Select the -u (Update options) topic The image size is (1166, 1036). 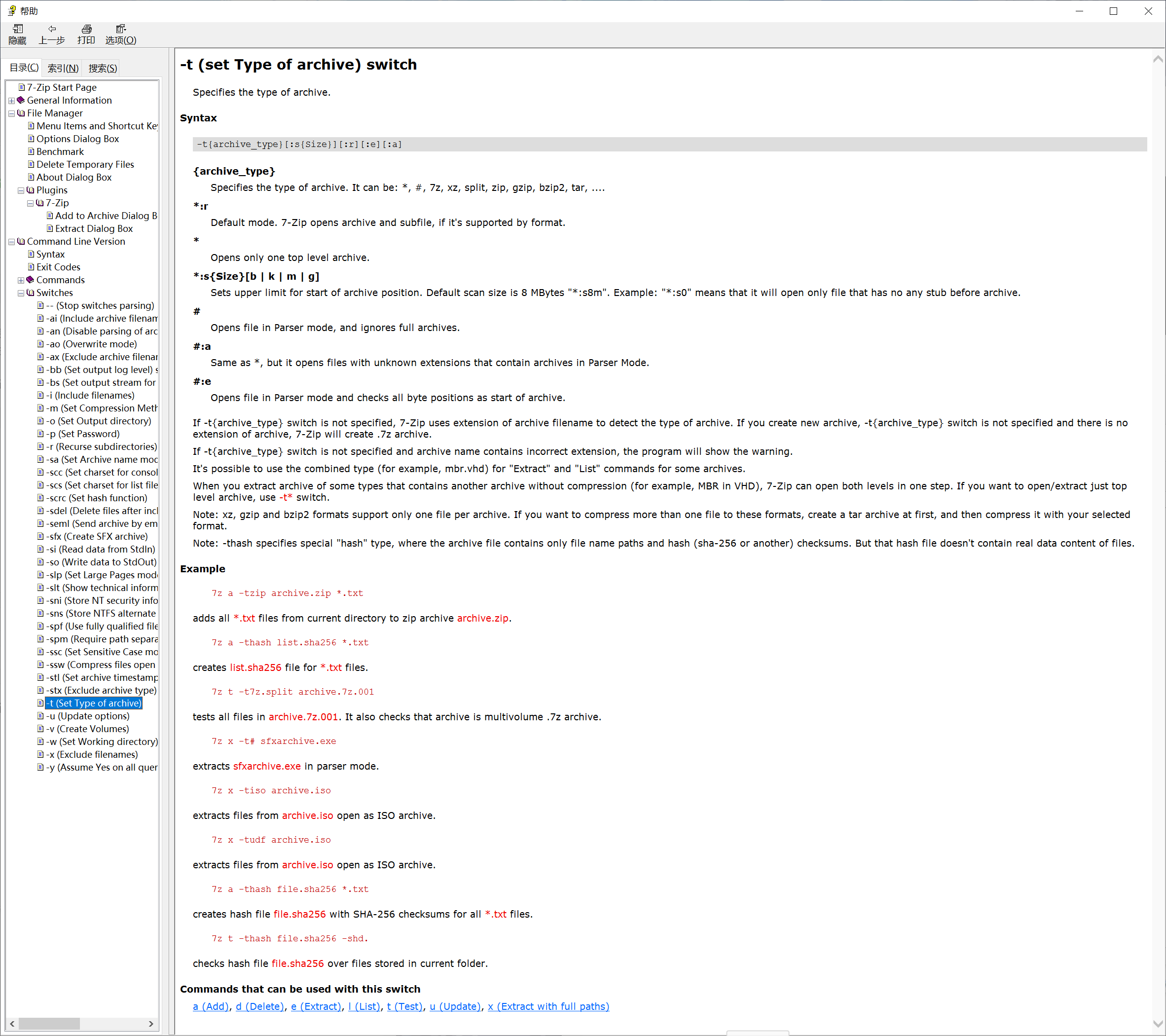click(x=88, y=716)
